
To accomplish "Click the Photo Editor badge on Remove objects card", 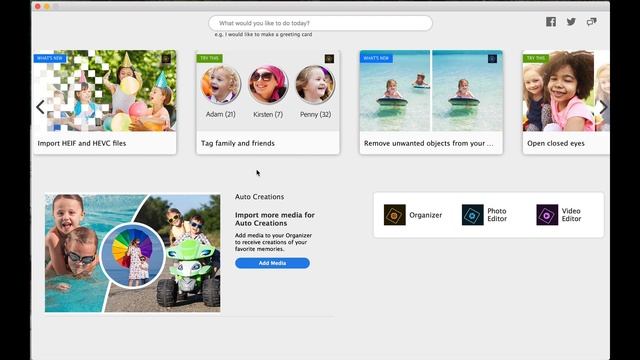I will (492, 58).
